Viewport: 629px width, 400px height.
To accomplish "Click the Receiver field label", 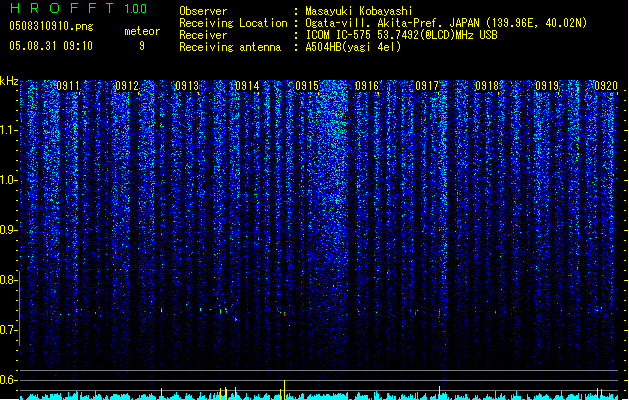I will pyautogui.click(x=203, y=35).
